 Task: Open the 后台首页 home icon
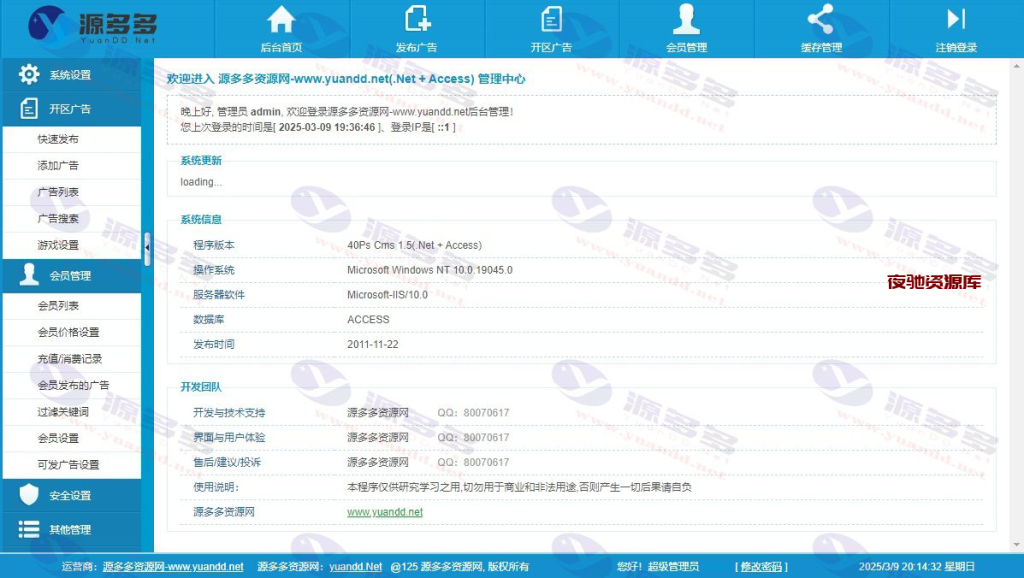pyautogui.click(x=281, y=19)
